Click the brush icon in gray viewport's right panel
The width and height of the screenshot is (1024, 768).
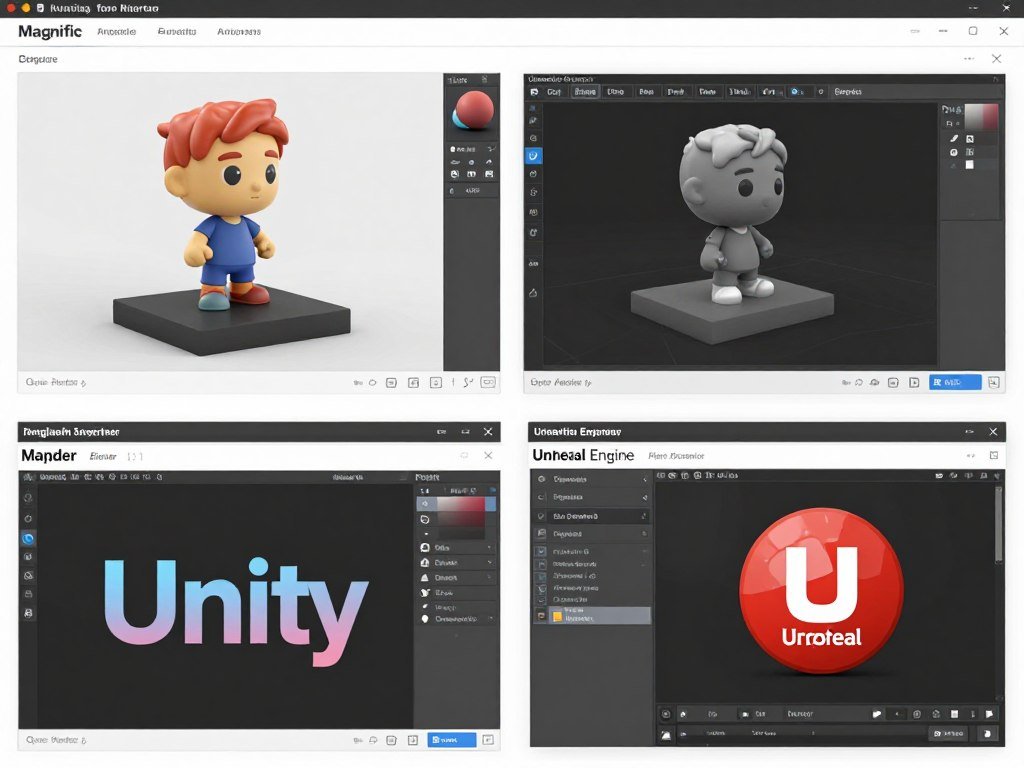pyautogui.click(x=953, y=138)
